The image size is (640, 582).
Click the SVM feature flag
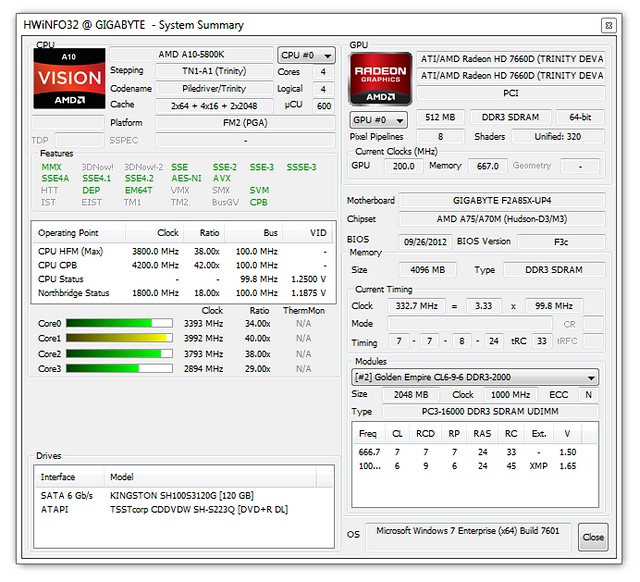259,190
